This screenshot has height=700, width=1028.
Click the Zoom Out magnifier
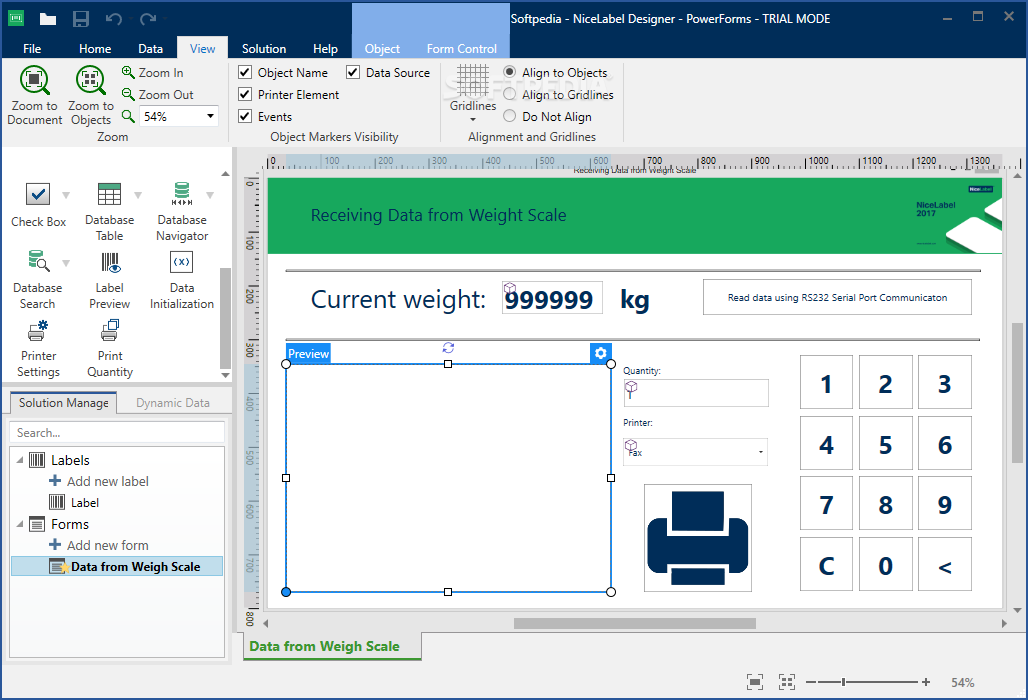click(x=128, y=94)
